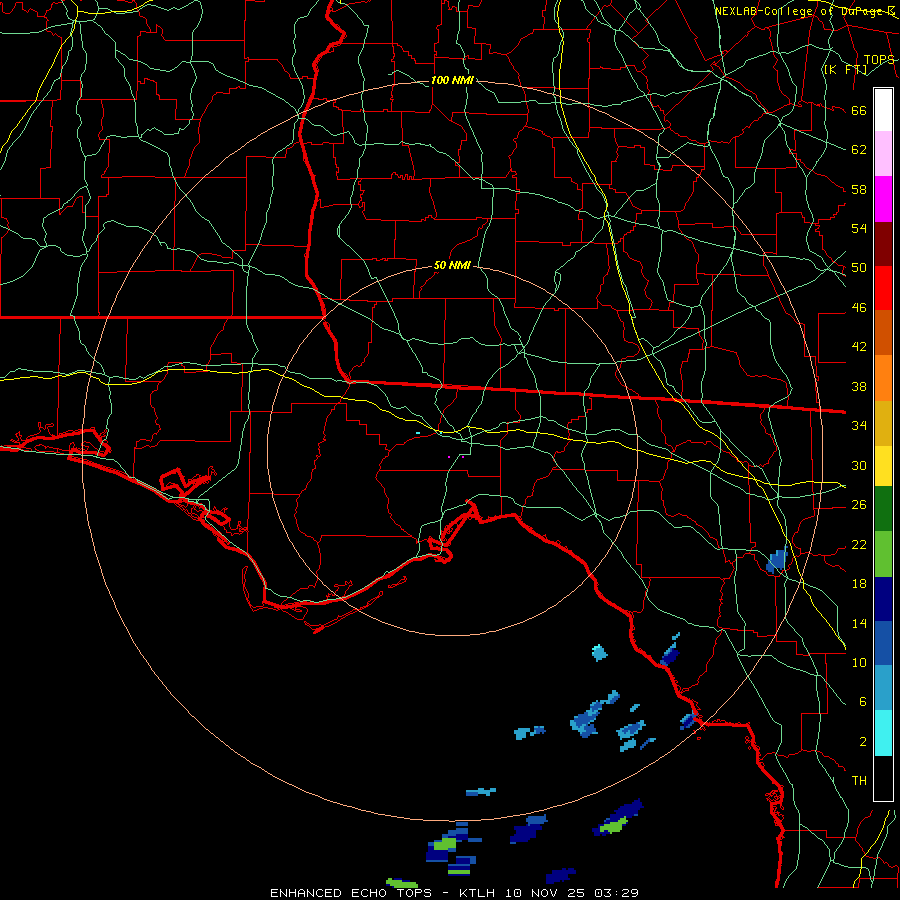Select the medium blue legend color band
The width and height of the screenshot is (900, 900).
point(883,644)
